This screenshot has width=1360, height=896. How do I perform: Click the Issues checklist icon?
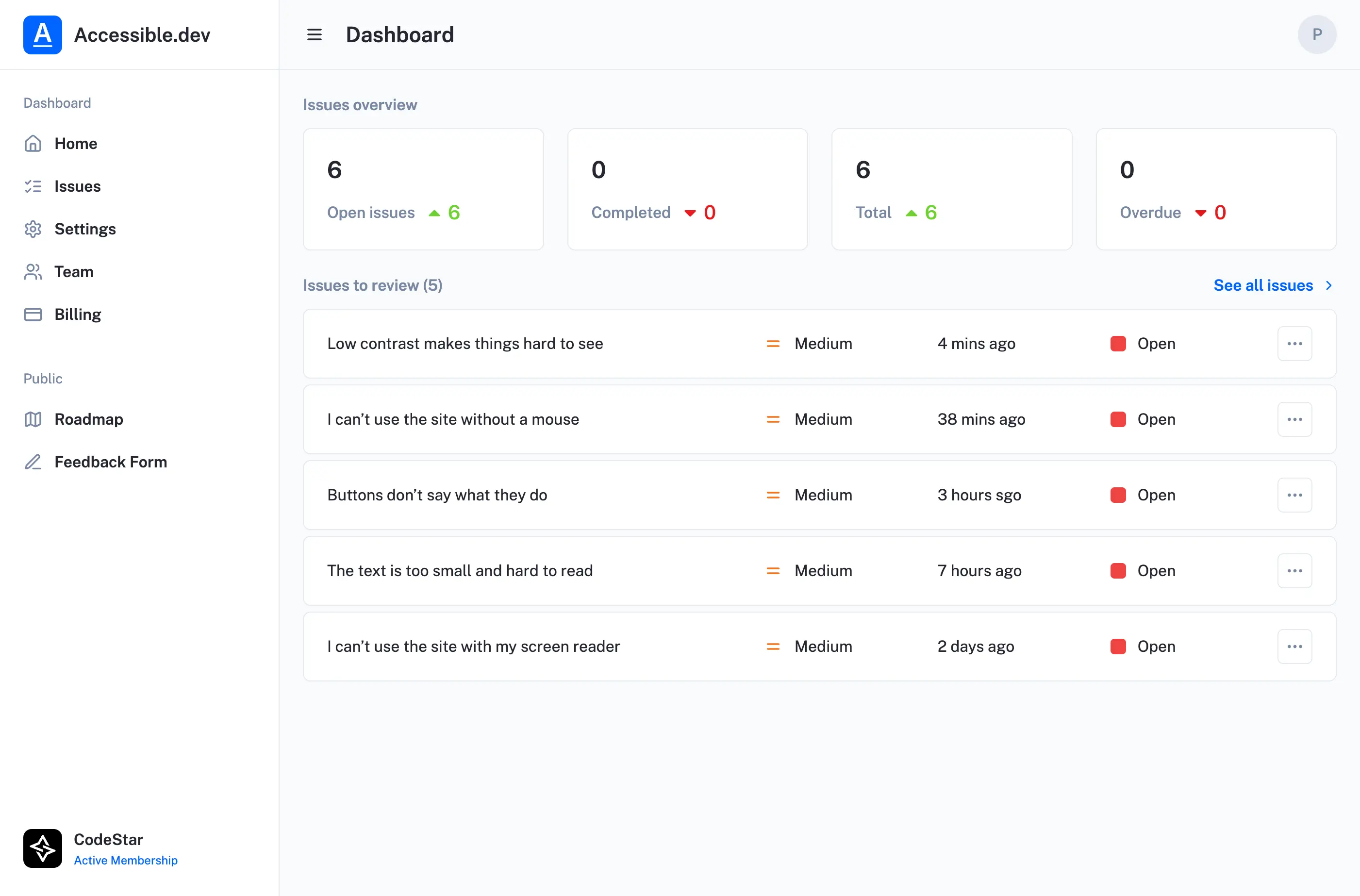pos(33,186)
